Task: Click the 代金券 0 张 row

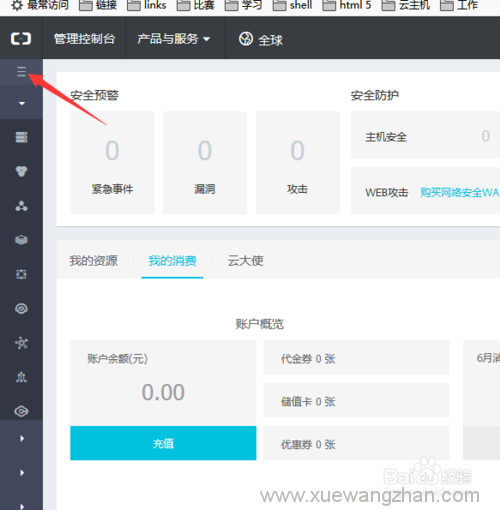Action: 356,358
